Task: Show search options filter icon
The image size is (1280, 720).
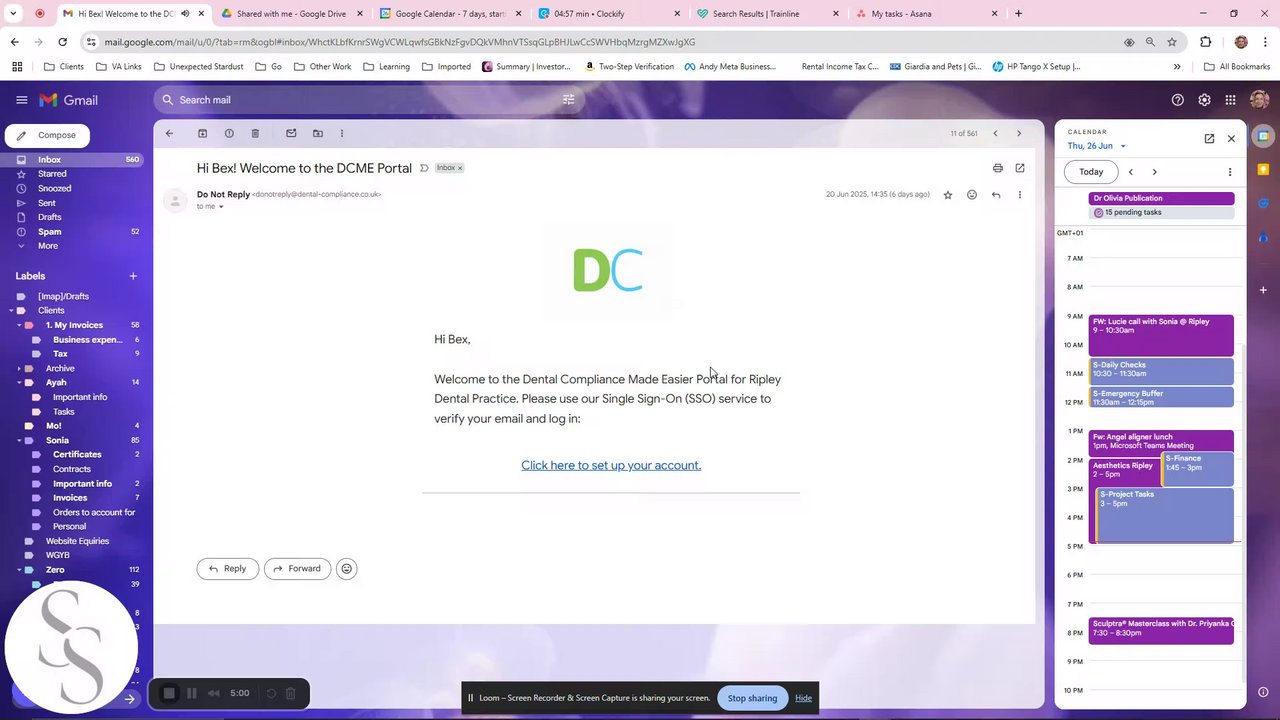Action: pyautogui.click(x=568, y=100)
